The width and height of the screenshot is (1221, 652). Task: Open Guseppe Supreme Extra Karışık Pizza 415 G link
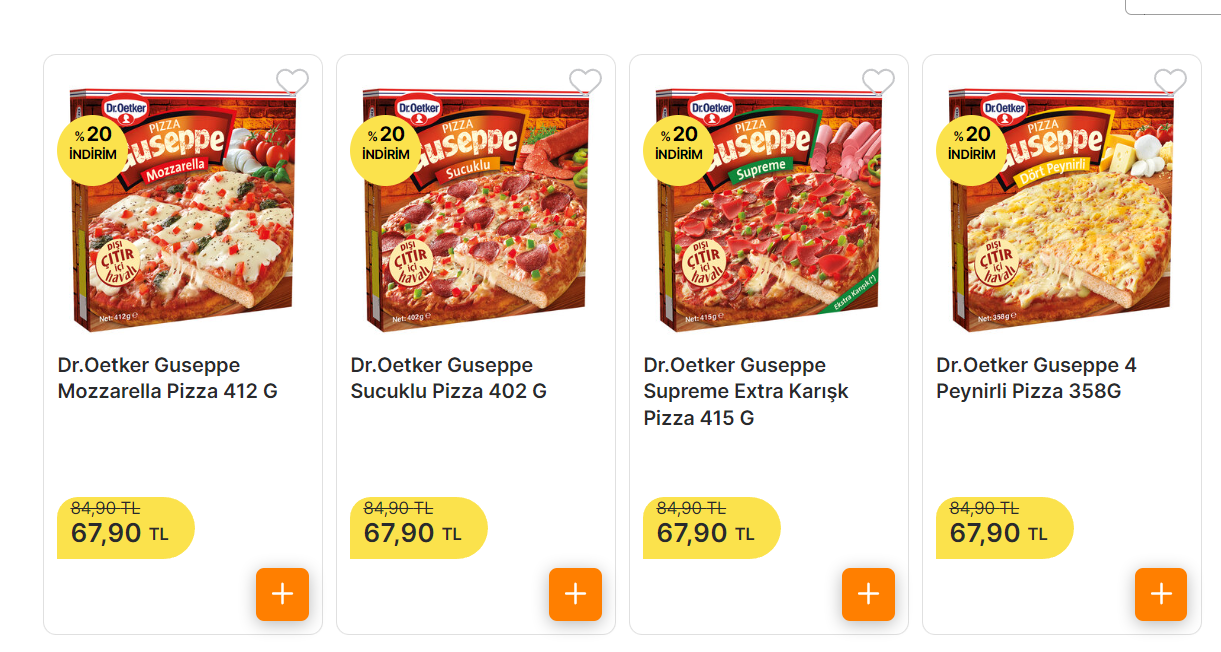click(745, 391)
